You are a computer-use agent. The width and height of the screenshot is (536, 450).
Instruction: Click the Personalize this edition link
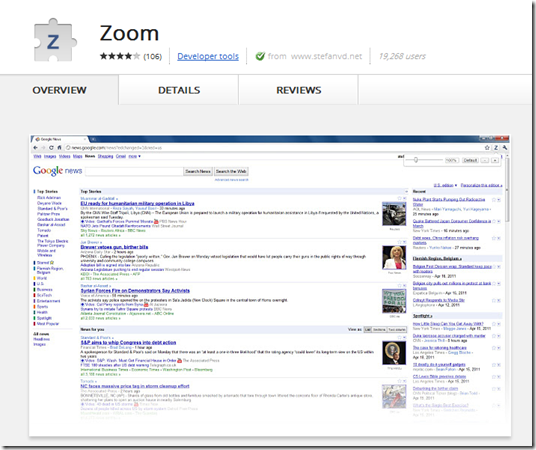(x=481, y=185)
